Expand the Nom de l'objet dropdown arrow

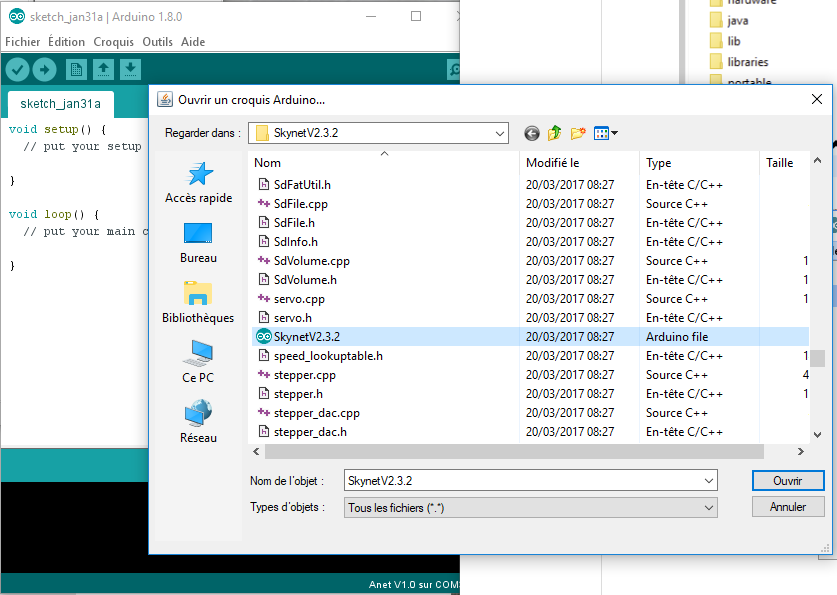point(709,481)
